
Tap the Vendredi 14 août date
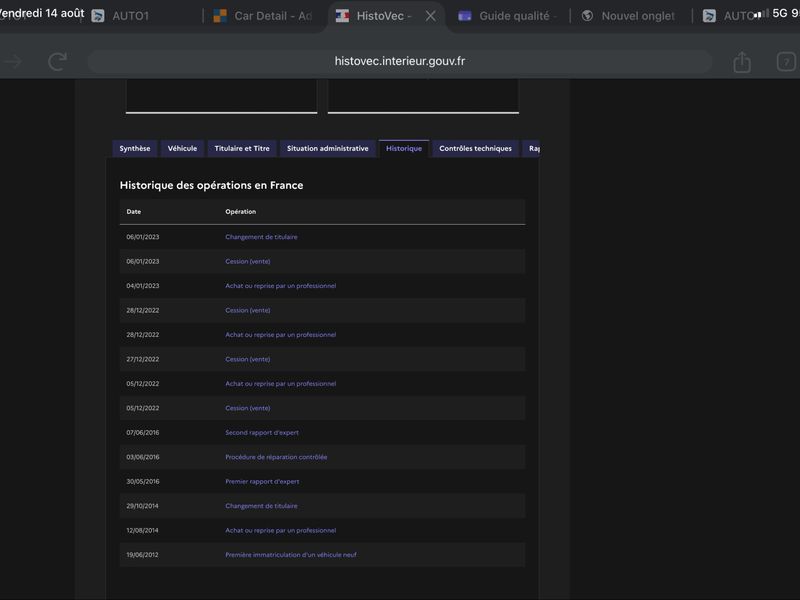click(42, 13)
